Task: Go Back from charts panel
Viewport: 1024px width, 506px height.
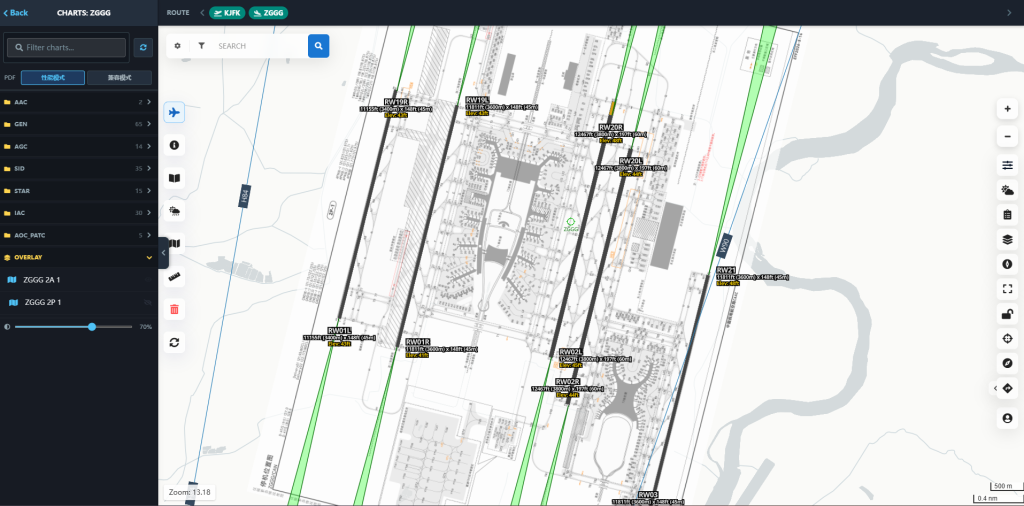Action: (16, 12)
